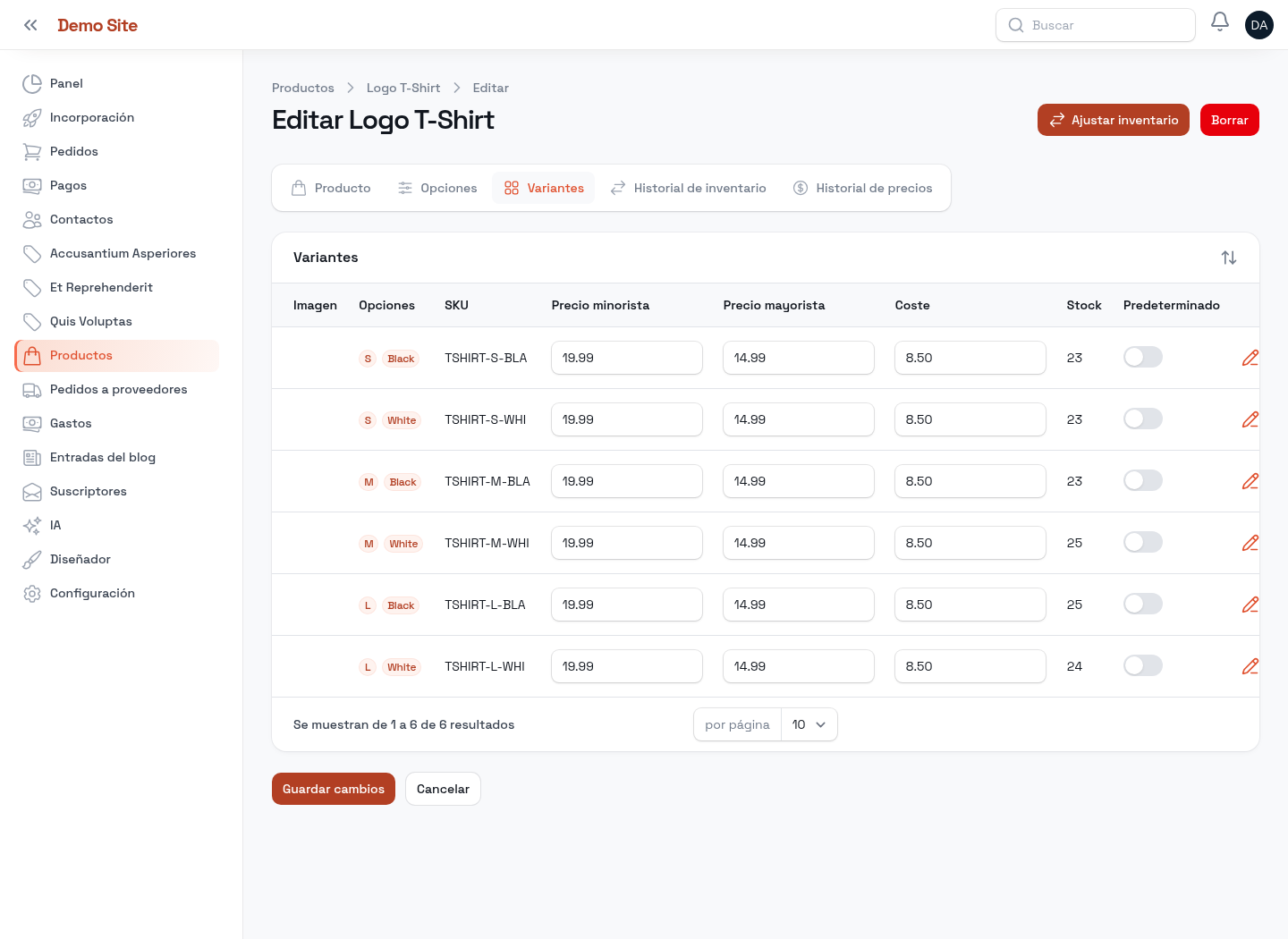Toggle default for TSHIRT-L-BLA variant
1288x939 pixels.
[1143, 604]
